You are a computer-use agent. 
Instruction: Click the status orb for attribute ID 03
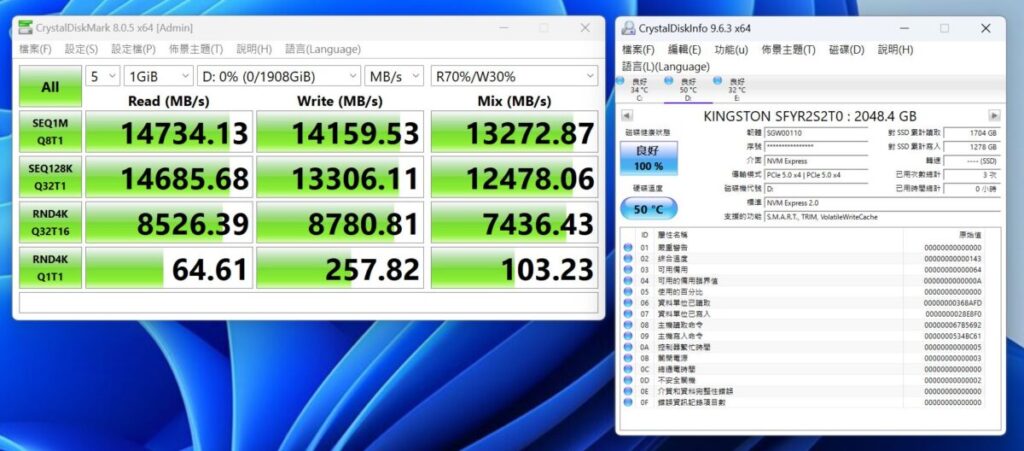[x=628, y=270]
